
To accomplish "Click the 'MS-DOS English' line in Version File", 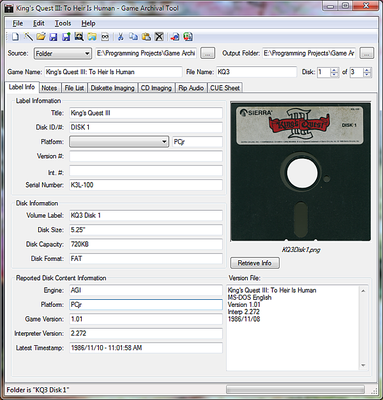I will pos(250,297).
